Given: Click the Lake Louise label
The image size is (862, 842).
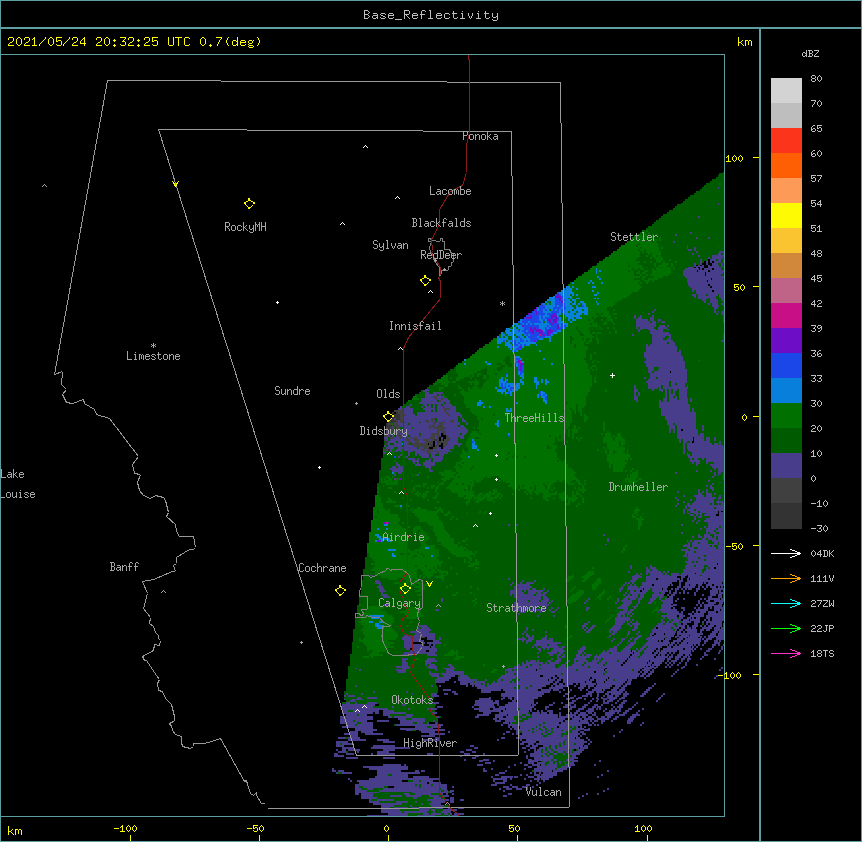Looking at the screenshot, I should [18, 484].
